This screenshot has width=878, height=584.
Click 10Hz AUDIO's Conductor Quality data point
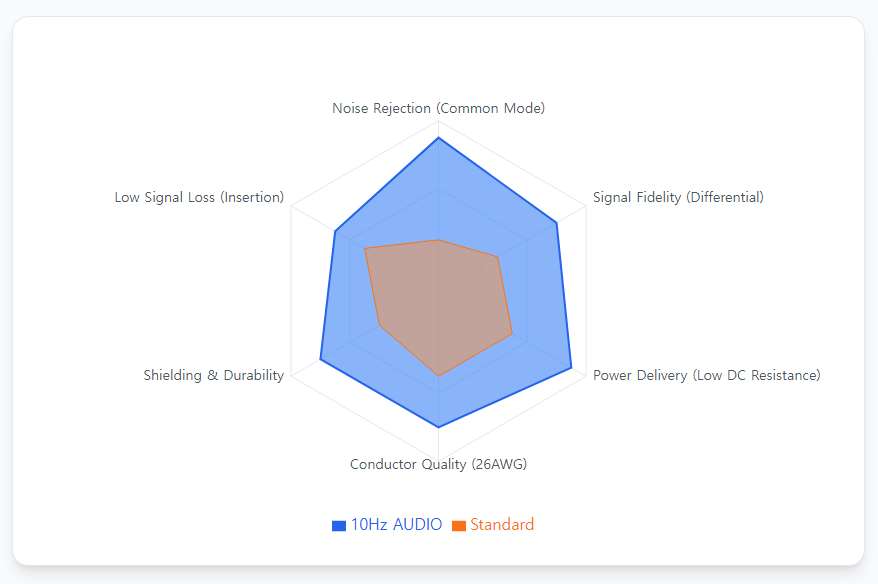tap(438, 427)
